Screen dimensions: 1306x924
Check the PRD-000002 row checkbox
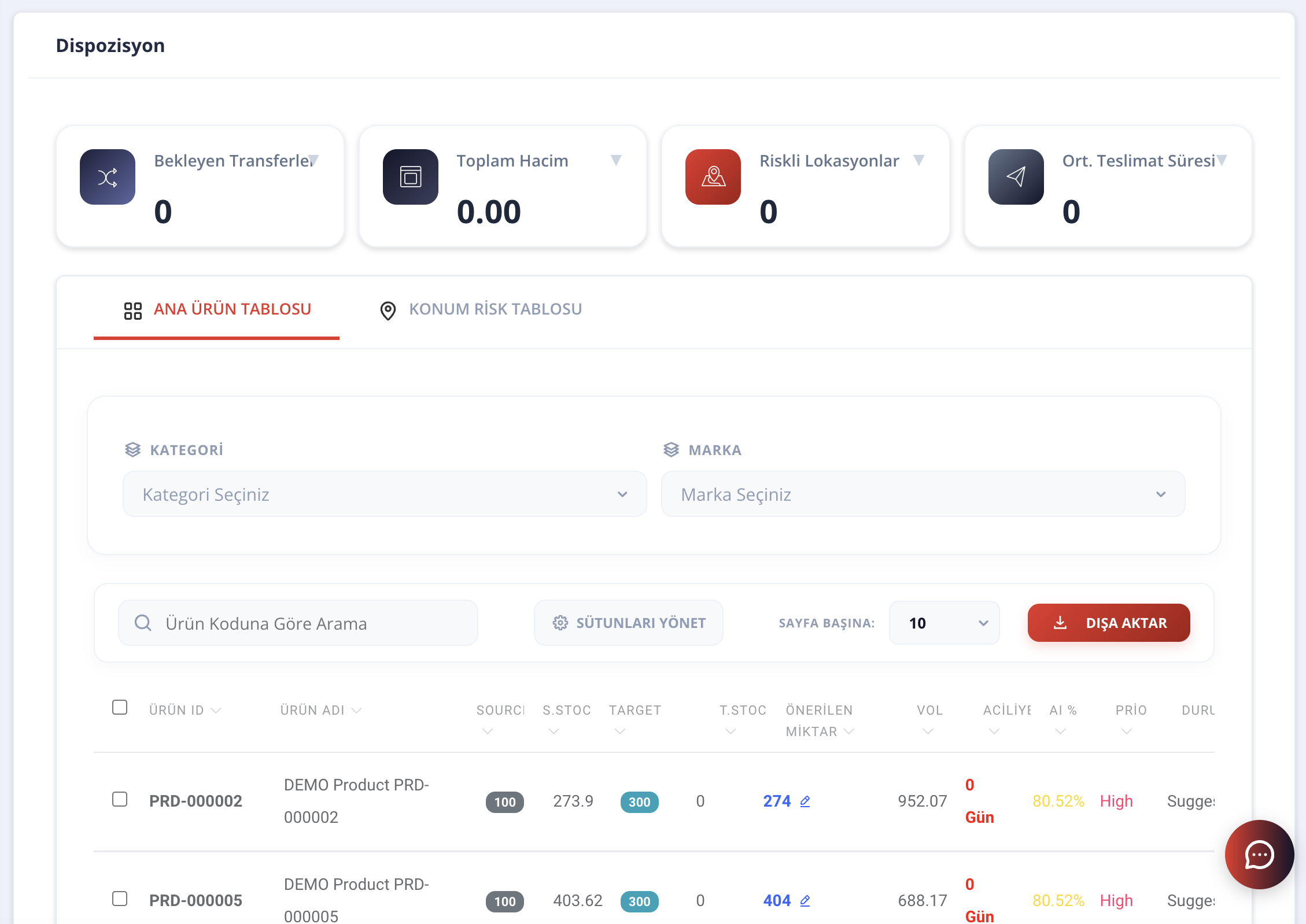click(x=120, y=800)
